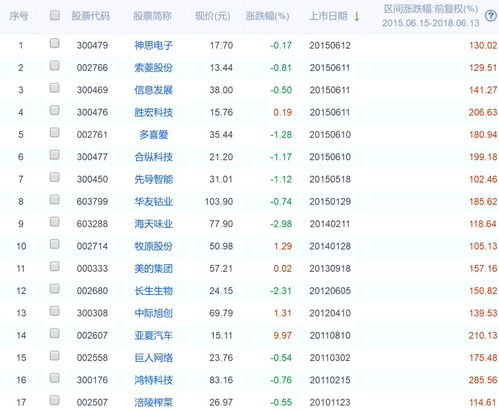The height and width of the screenshot is (410, 499).
Task: Check the row 6 box for 300477
Action: [55, 155]
